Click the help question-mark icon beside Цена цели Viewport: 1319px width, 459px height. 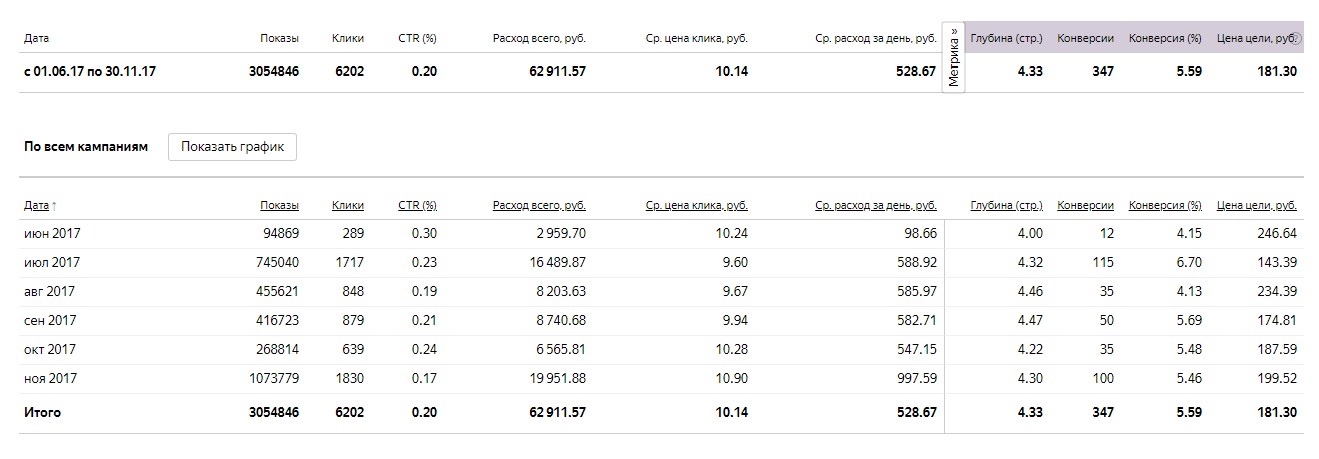click(x=1297, y=39)
